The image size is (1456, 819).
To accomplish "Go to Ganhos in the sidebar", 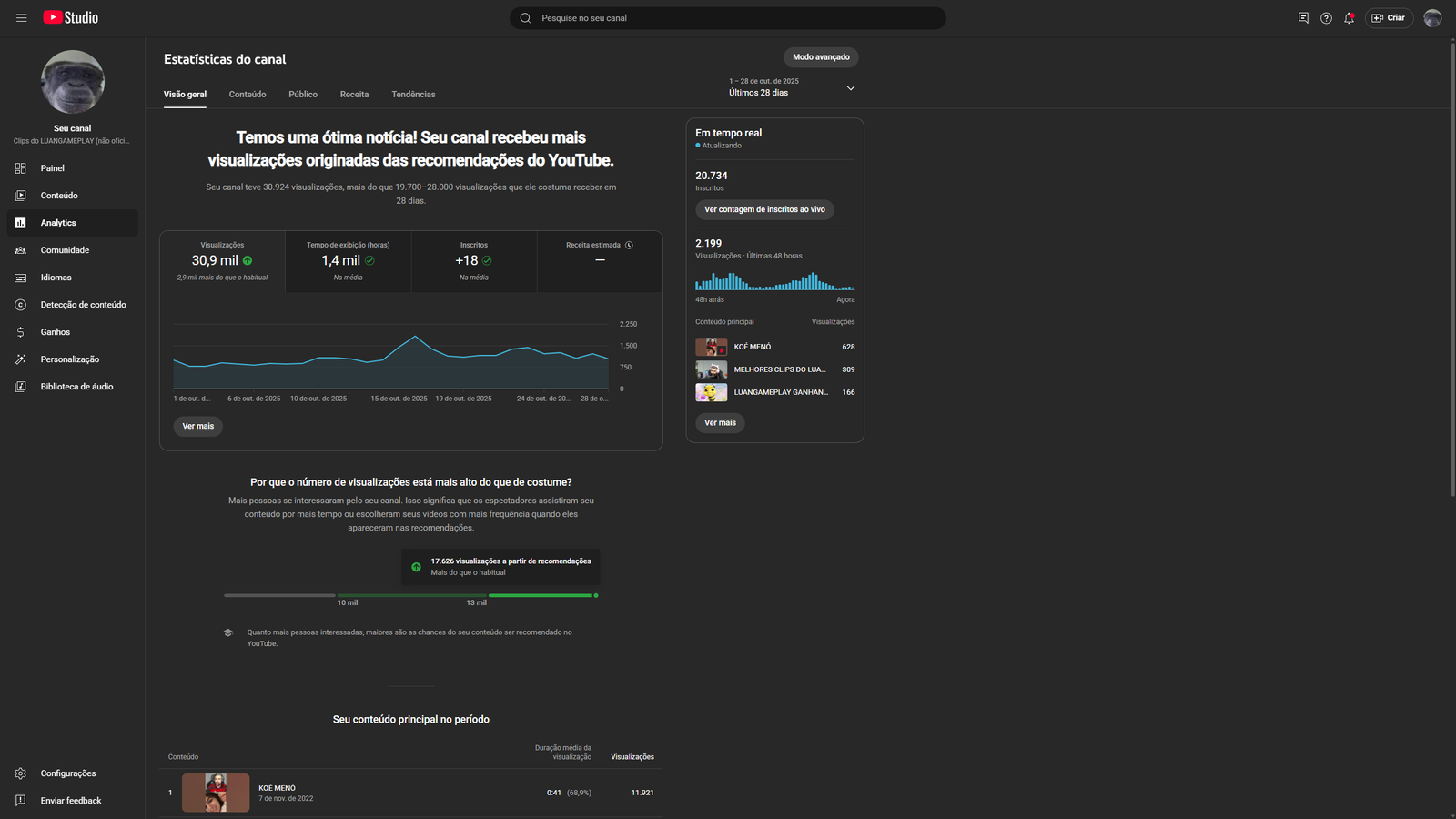I will point(55,332).
